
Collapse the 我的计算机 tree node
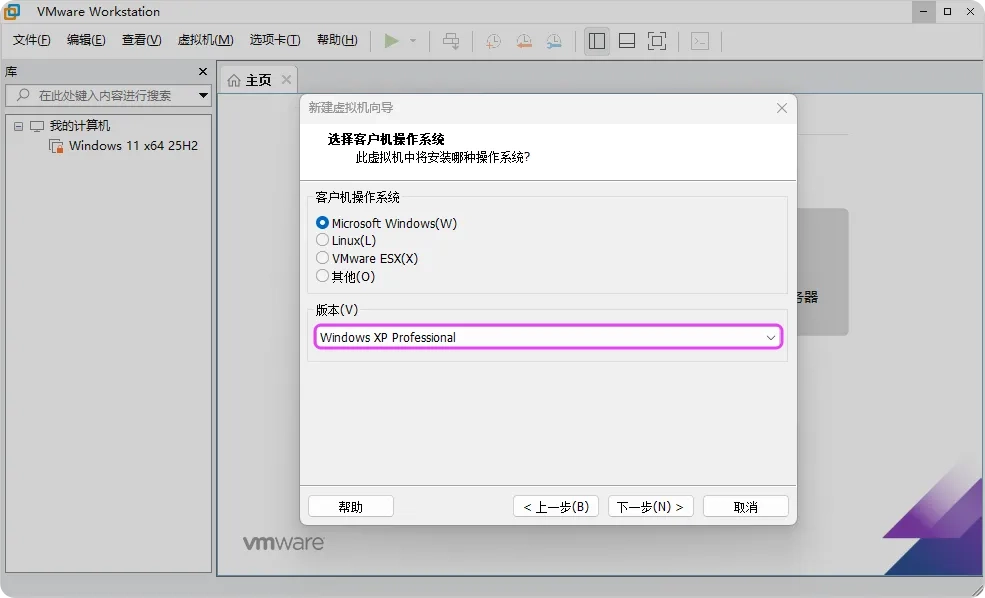[x=18, y=126]
